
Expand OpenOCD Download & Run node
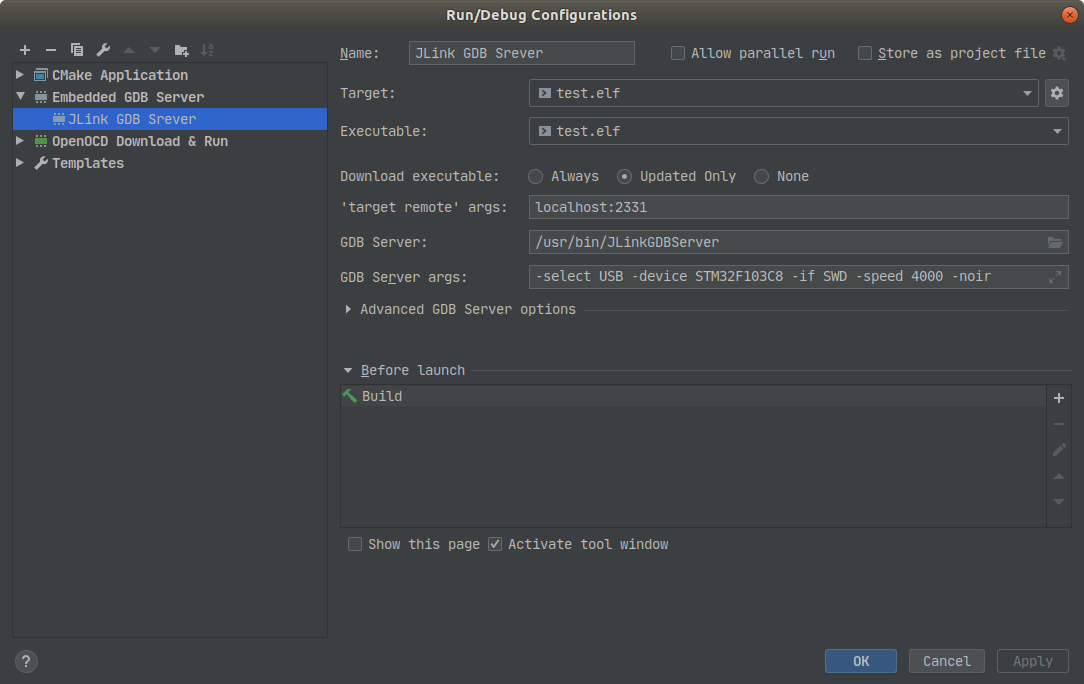click(20, 140)
